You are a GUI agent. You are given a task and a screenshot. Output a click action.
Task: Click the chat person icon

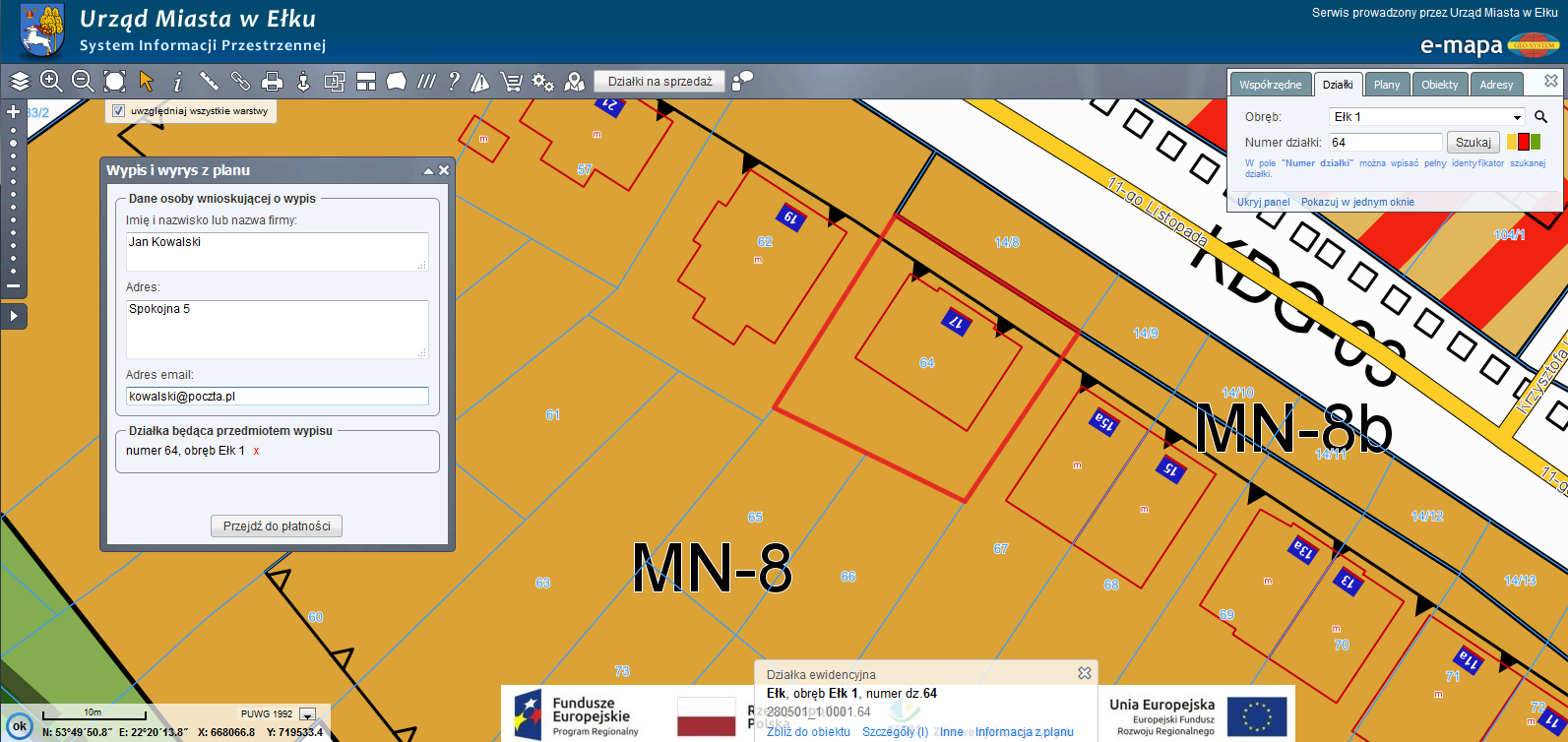[743, 80]
